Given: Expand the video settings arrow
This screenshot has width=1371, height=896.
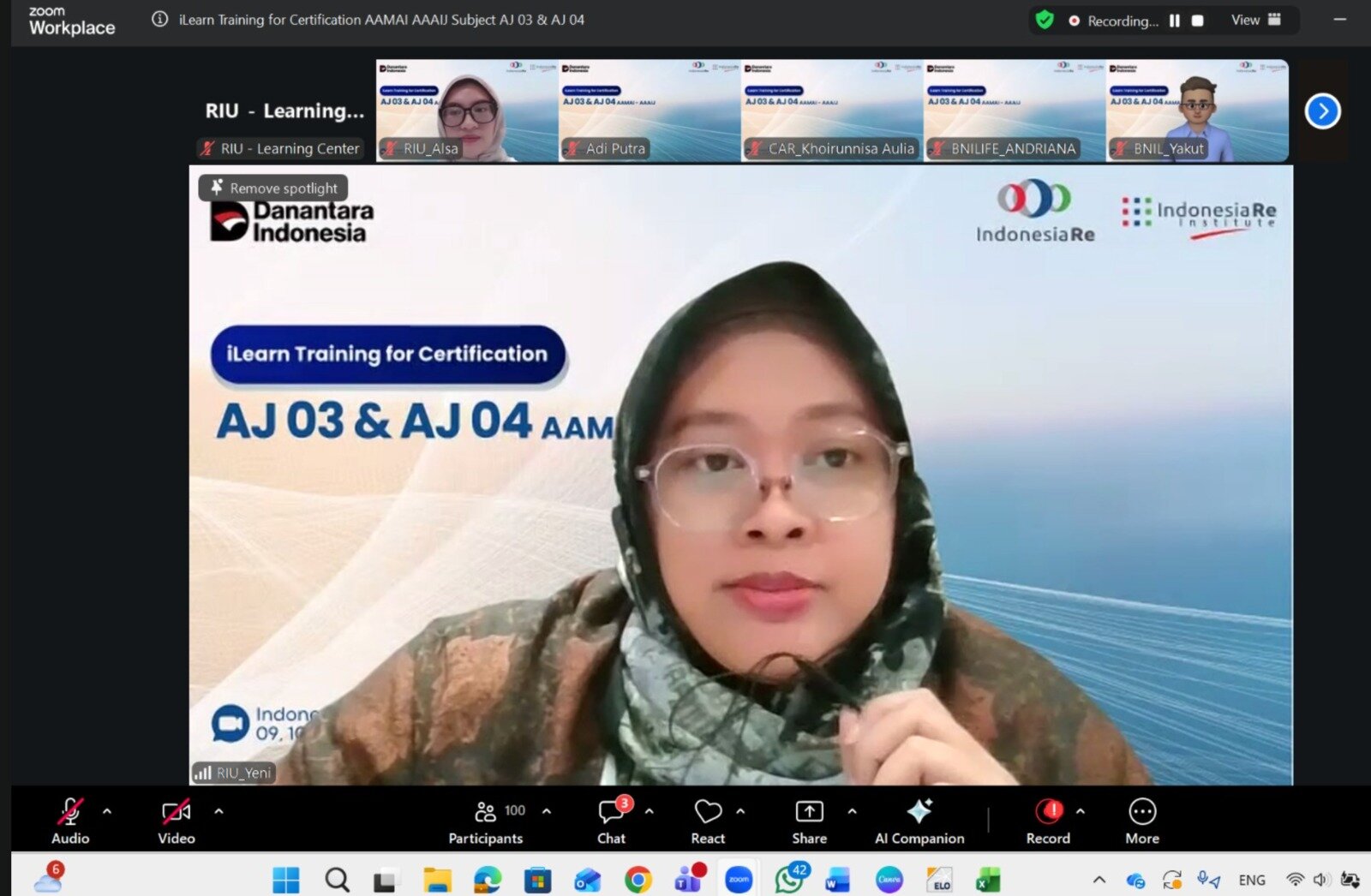Looking at the screenshot, I should (x=219, y=810).
